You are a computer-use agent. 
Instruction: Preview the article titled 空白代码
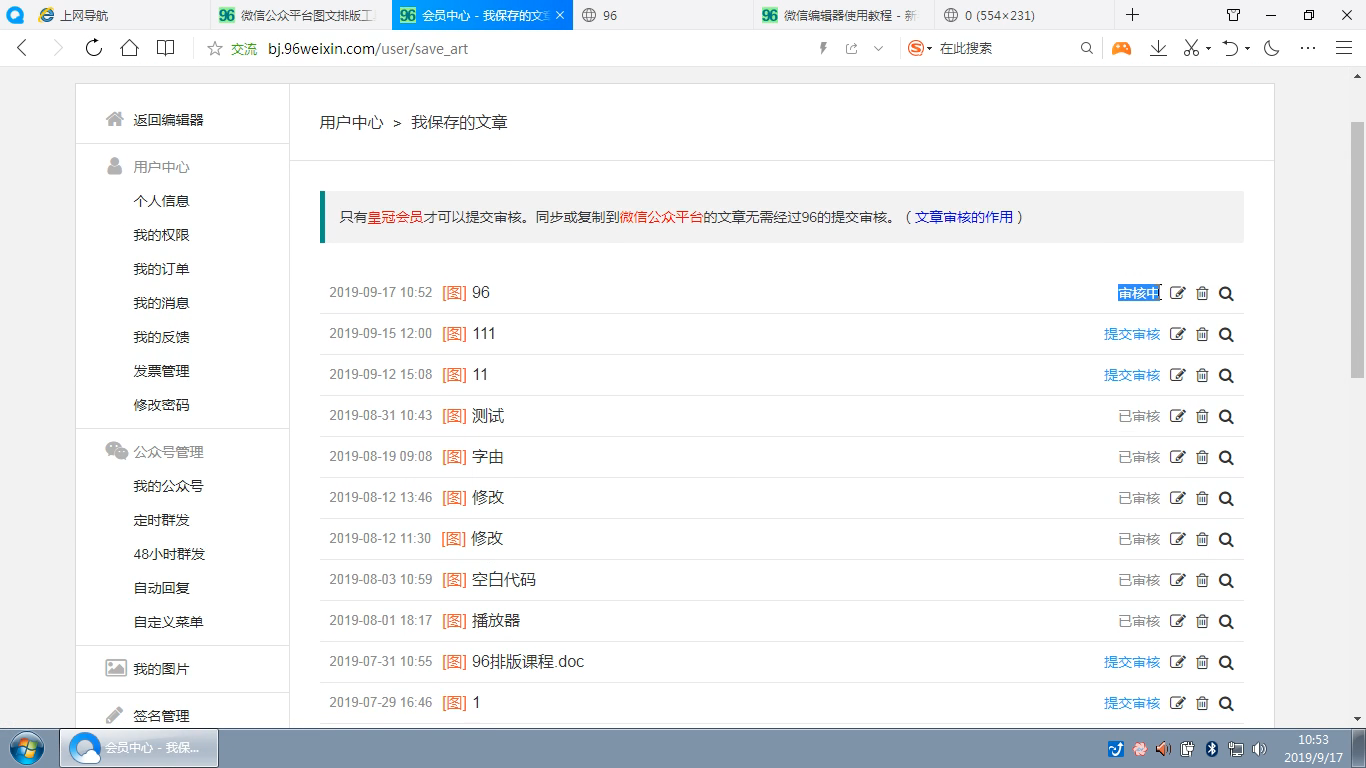(1226, 581)
